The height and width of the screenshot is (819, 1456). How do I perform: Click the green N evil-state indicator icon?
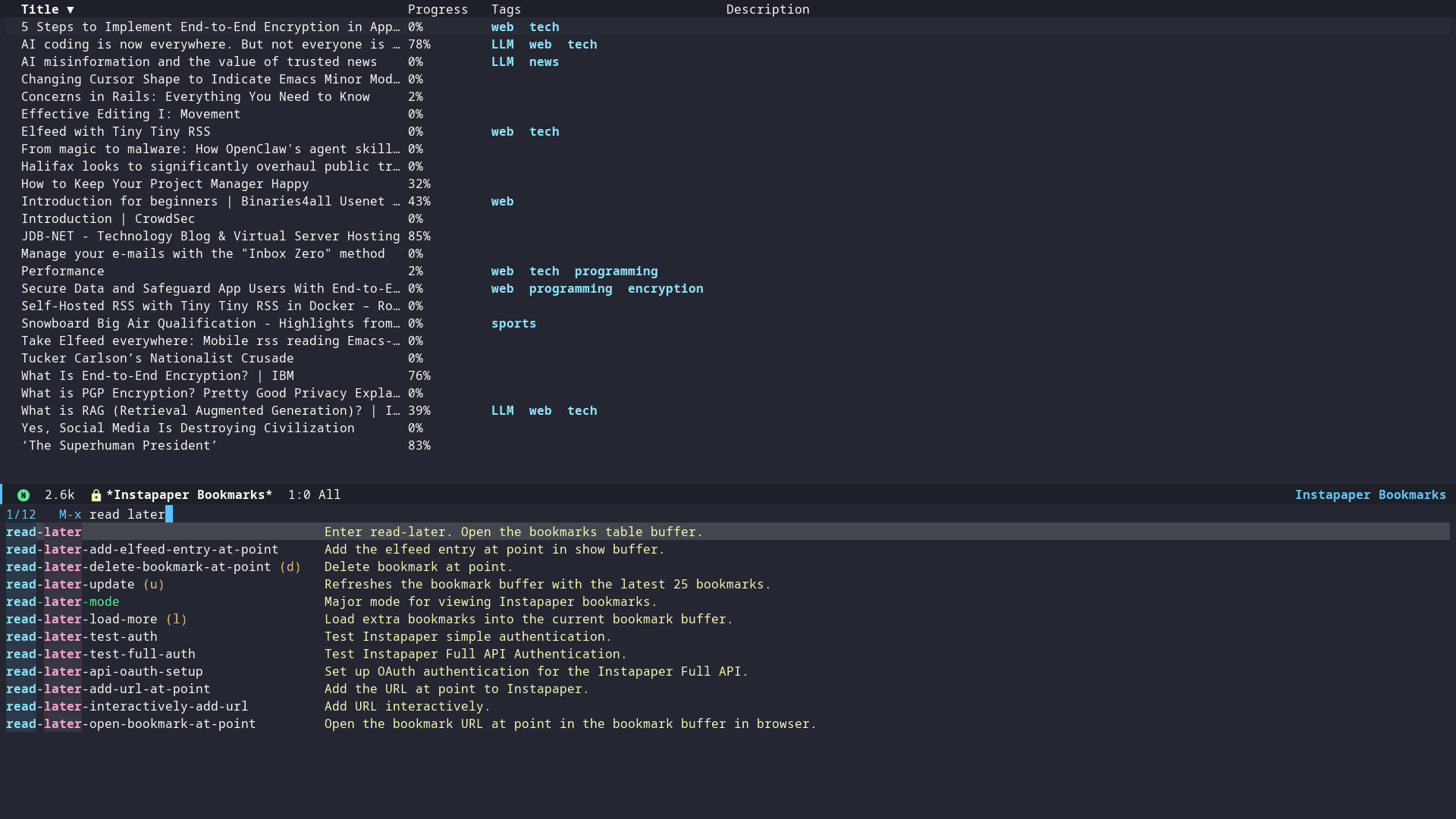(x=24, y=495)
